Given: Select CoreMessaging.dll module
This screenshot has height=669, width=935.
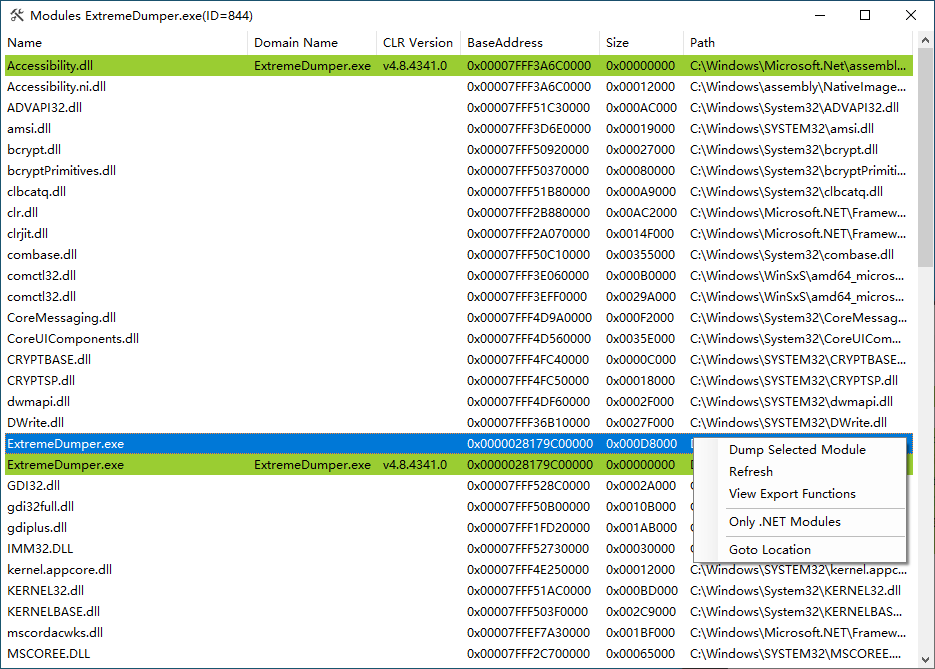Looking at the screenshot, I should [x=459, y=318].
